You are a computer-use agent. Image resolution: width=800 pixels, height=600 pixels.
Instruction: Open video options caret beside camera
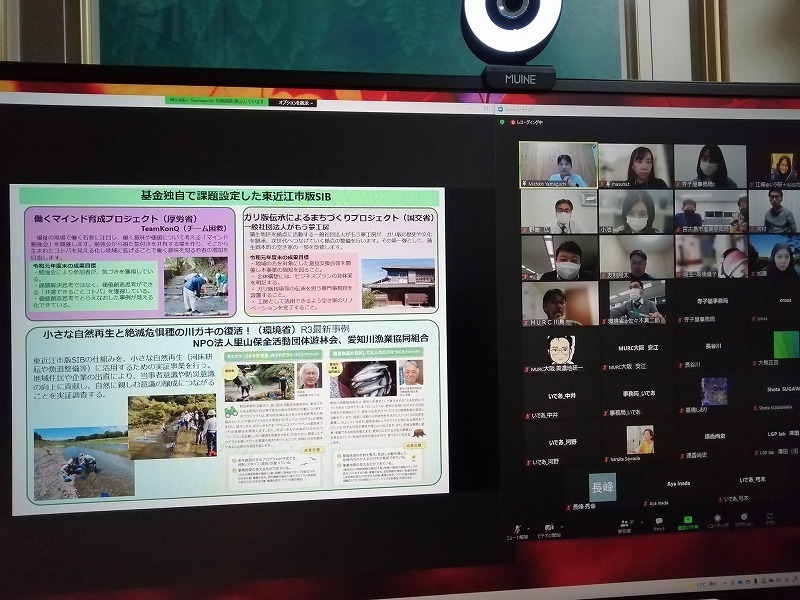pos(560,528)
